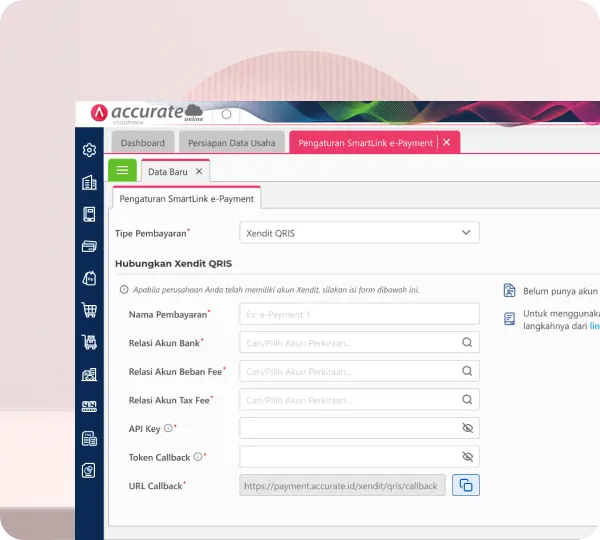
Task: Search accounts in Relasi Akun Tax Fee
Action: (467, 400)
